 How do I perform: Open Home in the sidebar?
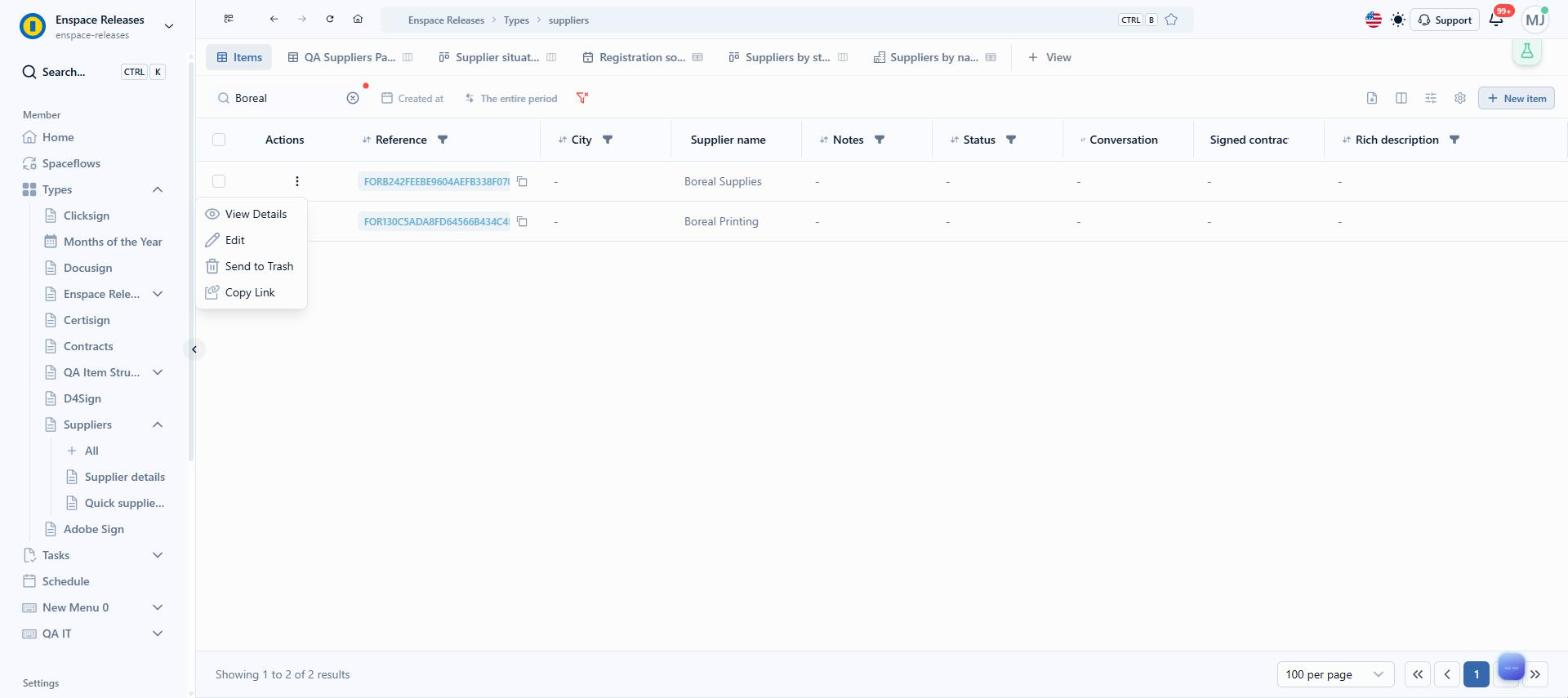pyautogui.click(x=58, y=137)
